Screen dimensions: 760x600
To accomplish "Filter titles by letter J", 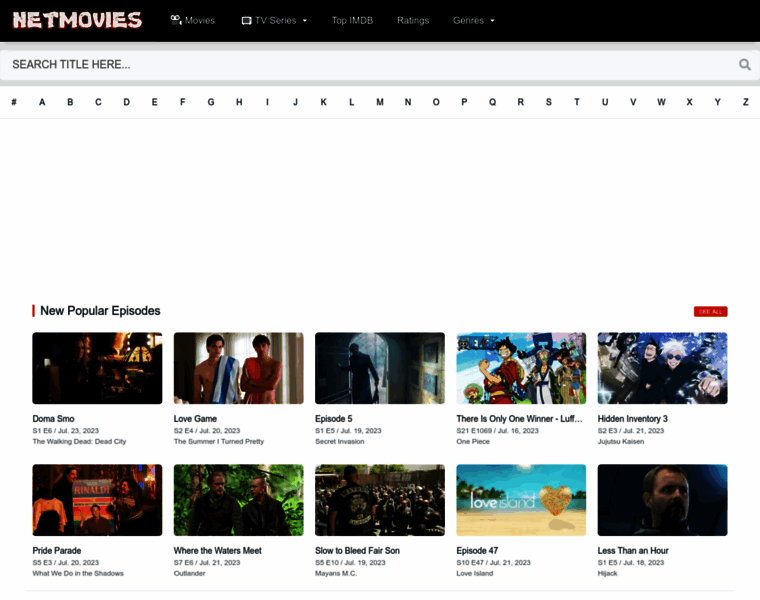I will (295, 102).
